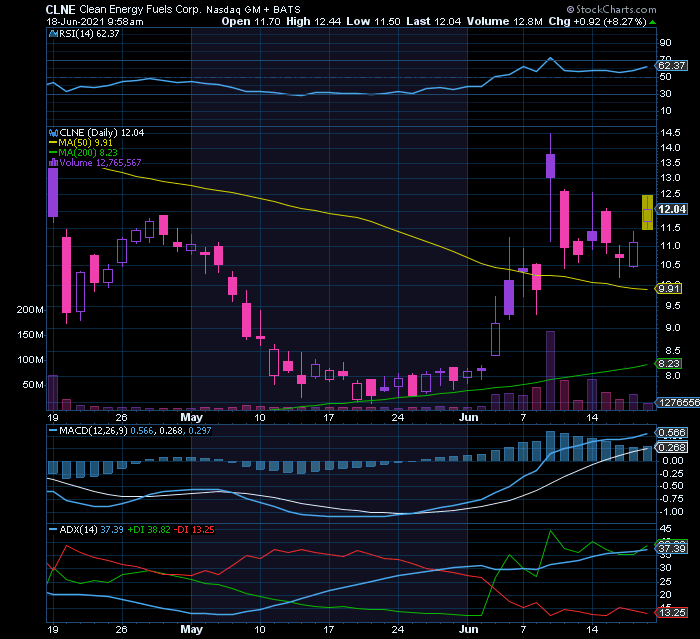Click the 0.566 MACD value tag

coord(671,432)
